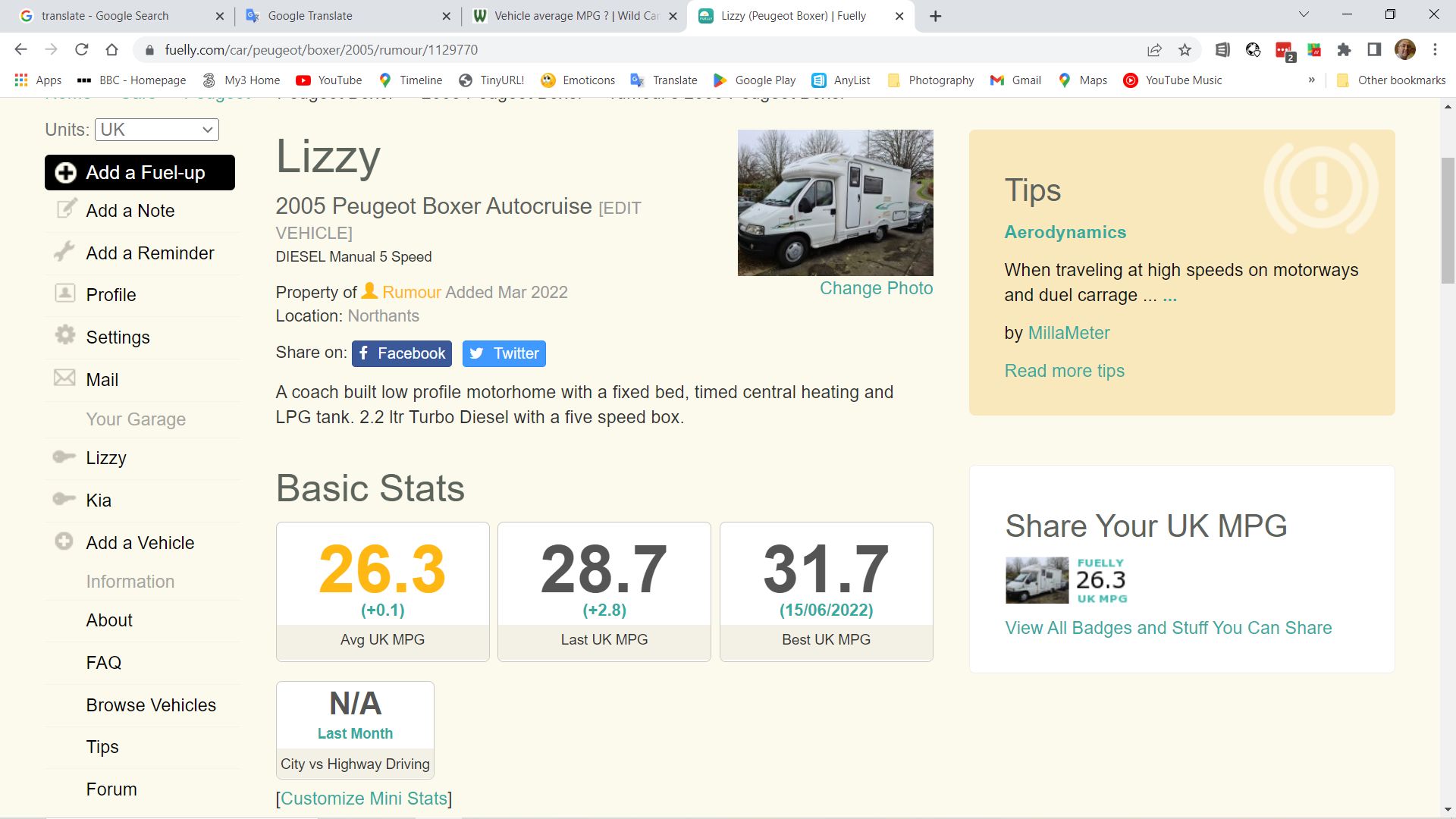Click the Add a Fuel-up plus icon
The height and width of the screenshot is (819, 1456).
click(66, 173)
